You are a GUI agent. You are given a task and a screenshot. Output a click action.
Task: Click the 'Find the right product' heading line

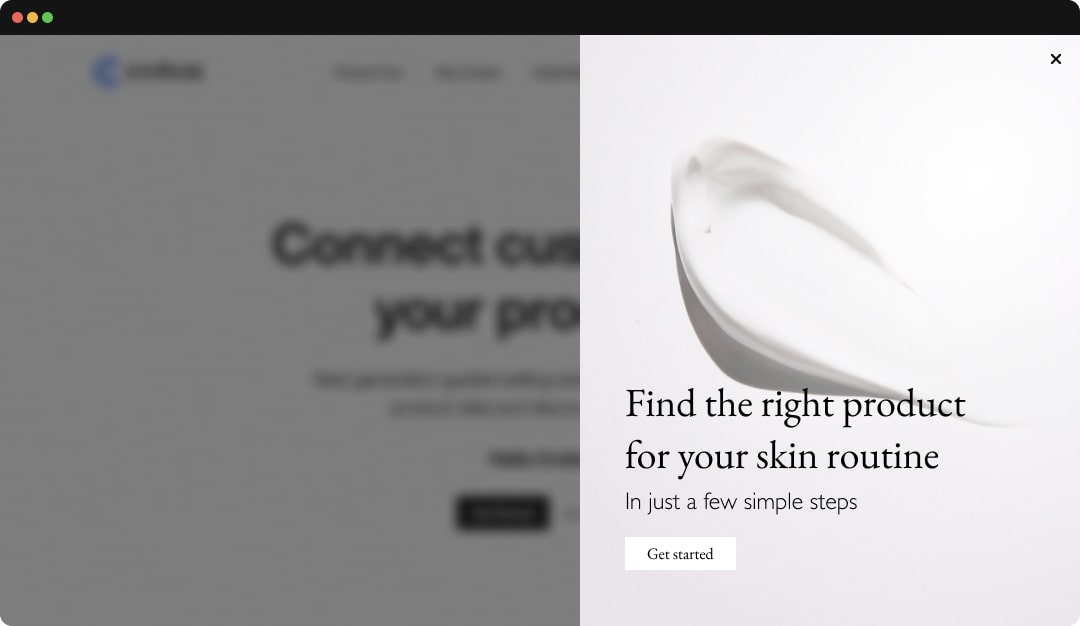point(795,404)
